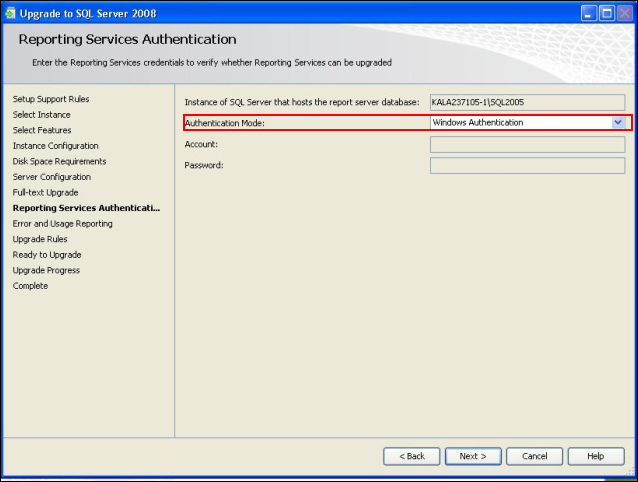Screen dimensions: 638x482
Task: Select Upgrade Progress step
Action: [46, 270]
